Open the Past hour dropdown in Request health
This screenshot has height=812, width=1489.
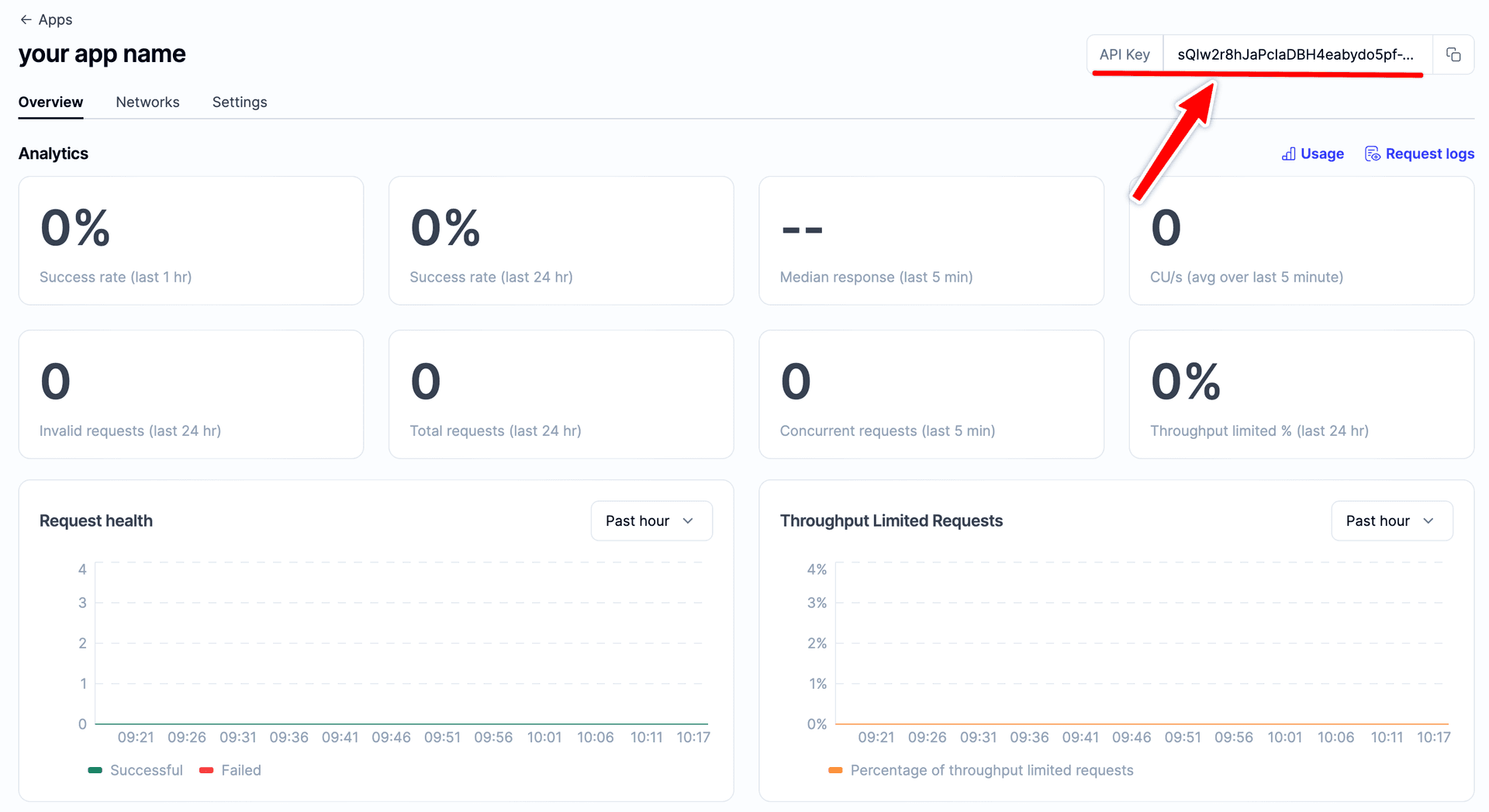[651, 520]
